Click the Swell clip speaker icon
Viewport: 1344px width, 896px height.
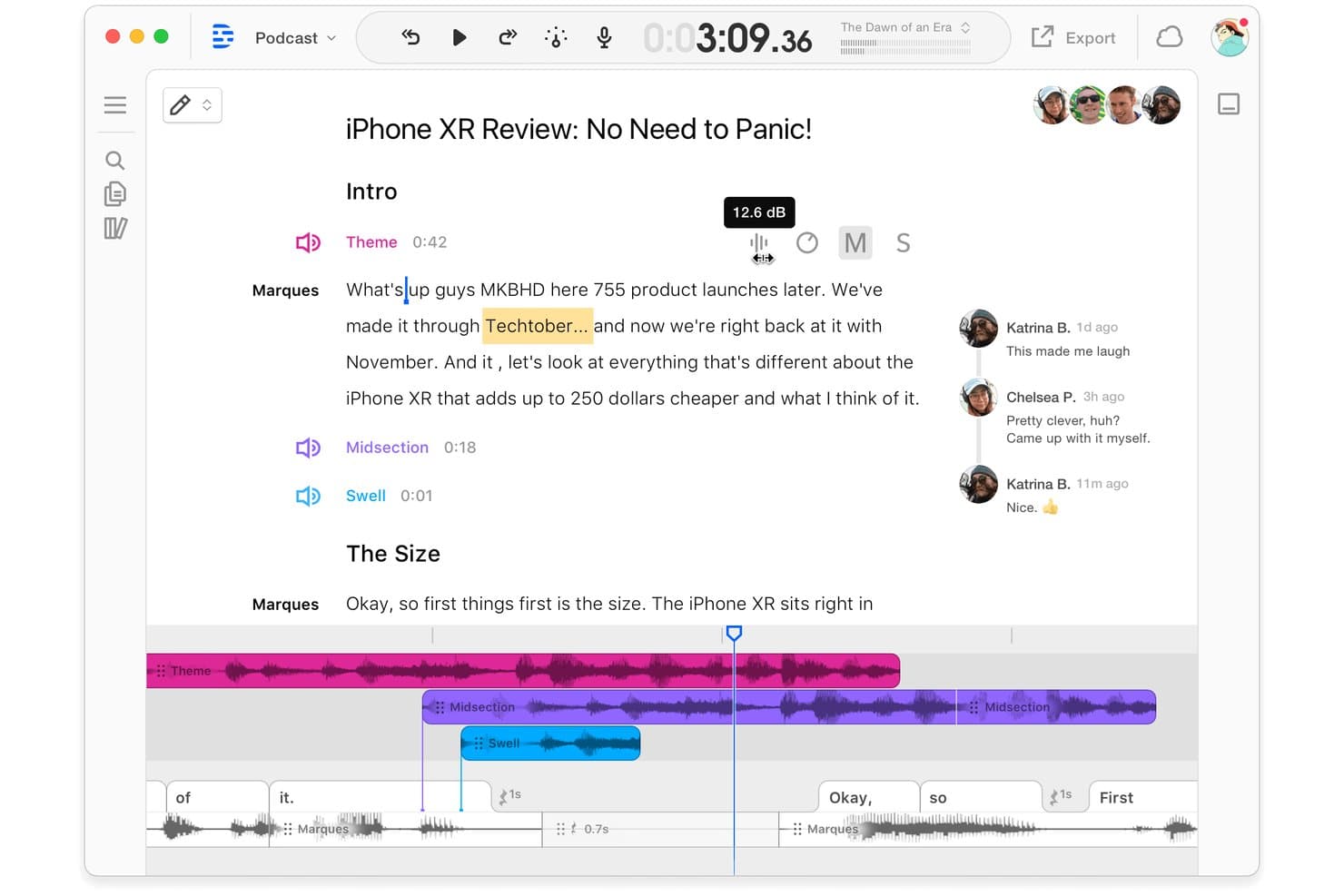click(308, 496)
